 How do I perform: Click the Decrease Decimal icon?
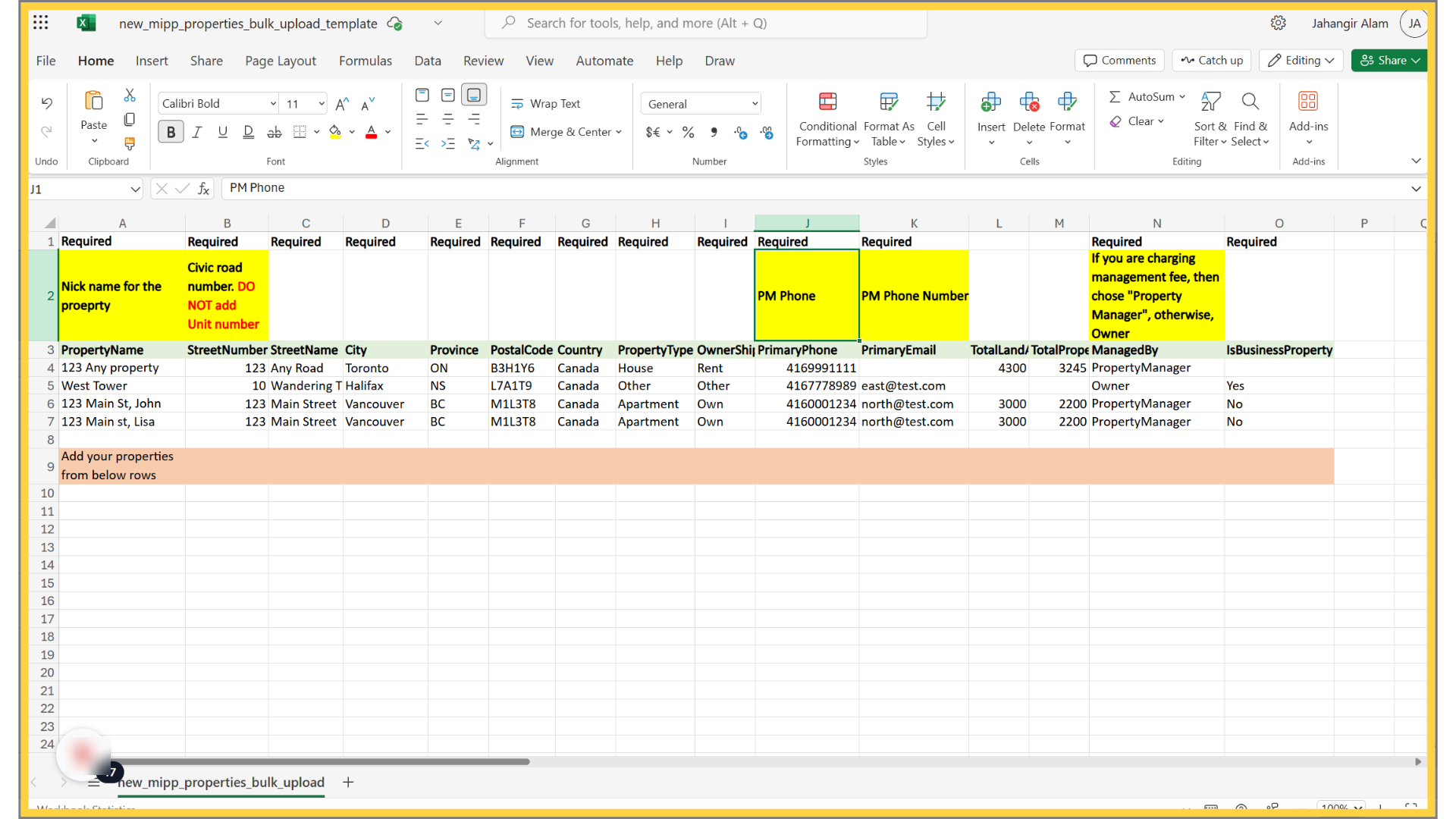click(x=767, y=132)
